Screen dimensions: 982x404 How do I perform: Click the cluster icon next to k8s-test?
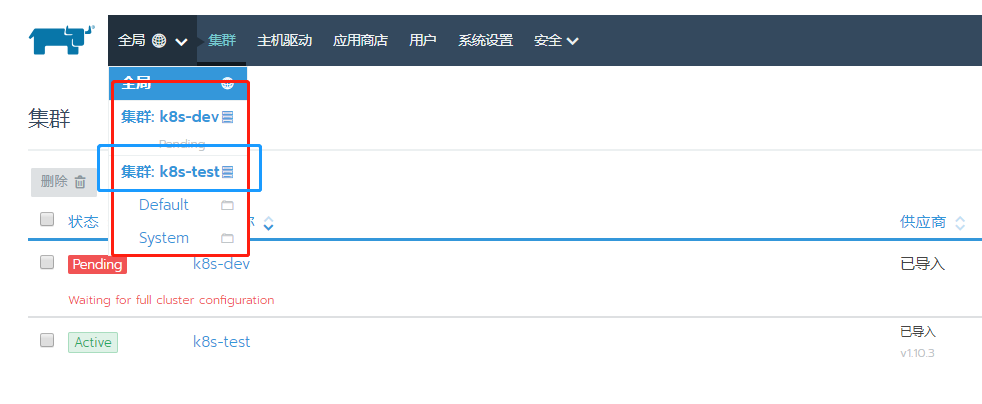(x=227, y=172)
